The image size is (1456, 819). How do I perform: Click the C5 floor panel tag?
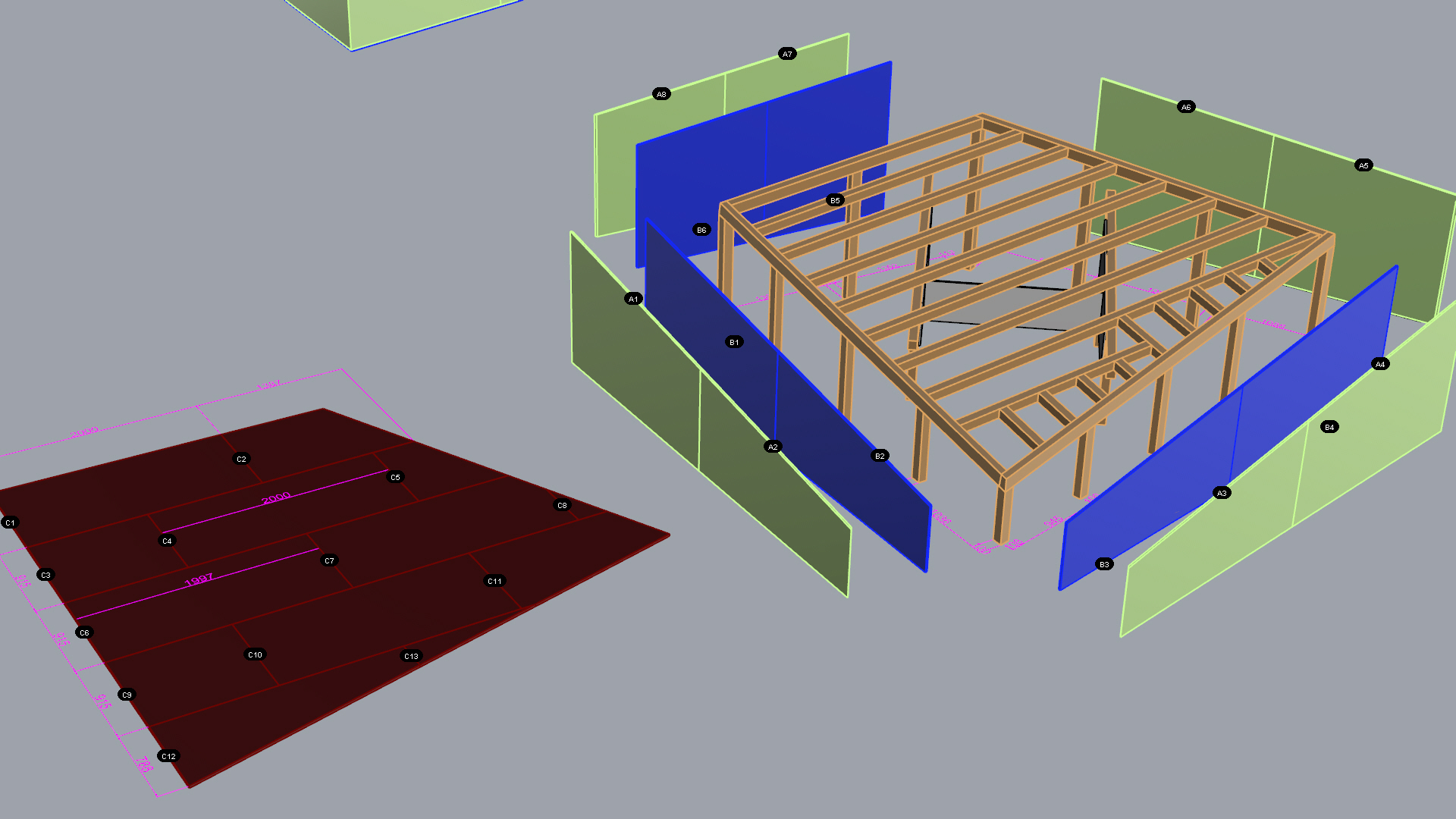coord(395,477)
